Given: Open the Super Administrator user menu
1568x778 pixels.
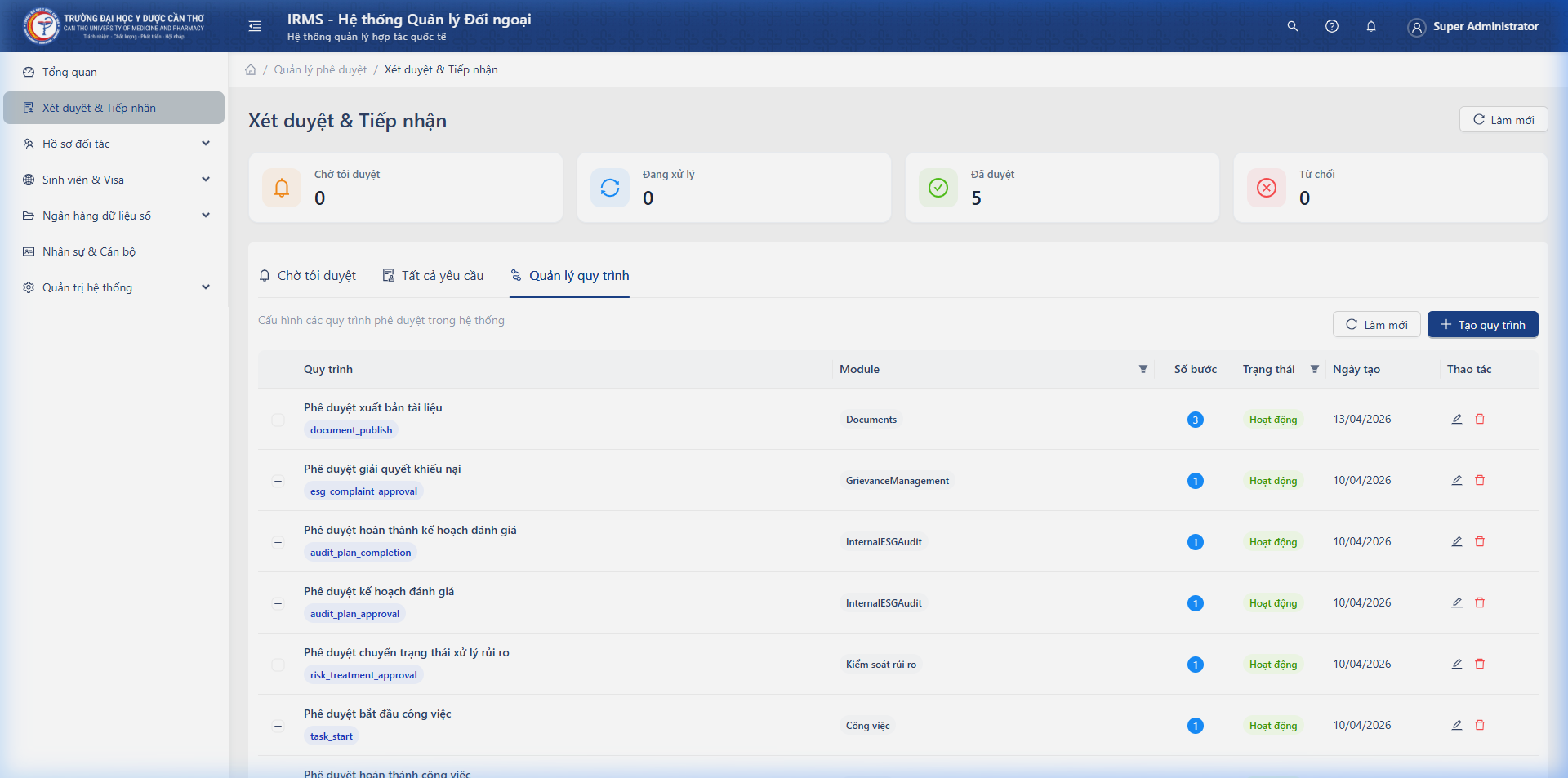Looking at the screenshot, I should (x=1472, y=26).
